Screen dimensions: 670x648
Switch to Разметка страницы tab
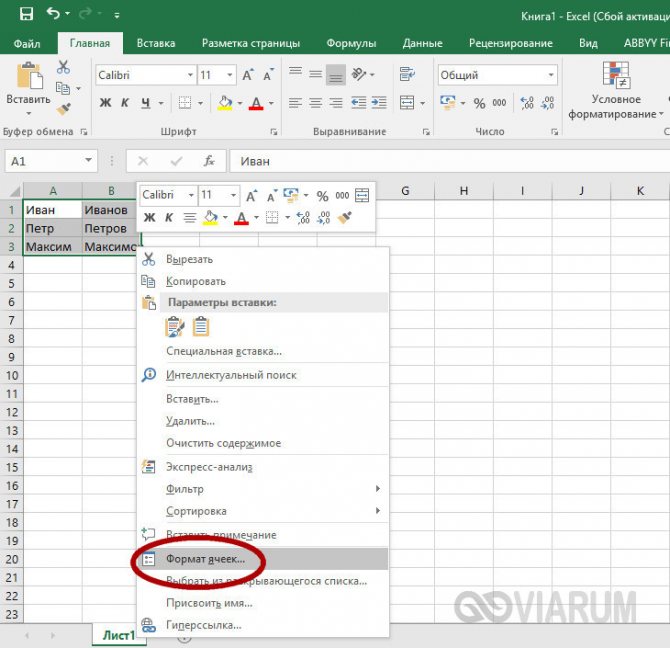pyautogui.click(x=251, y=44)
